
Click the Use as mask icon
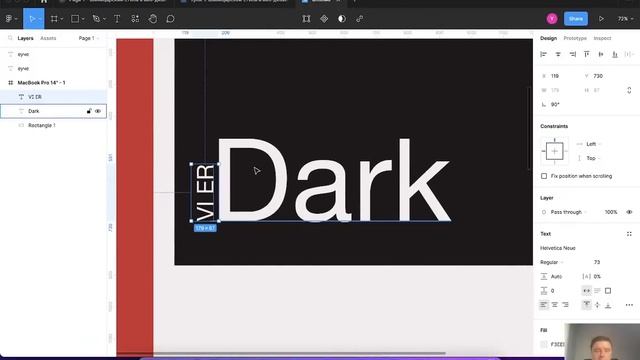[x=342, y=19]
